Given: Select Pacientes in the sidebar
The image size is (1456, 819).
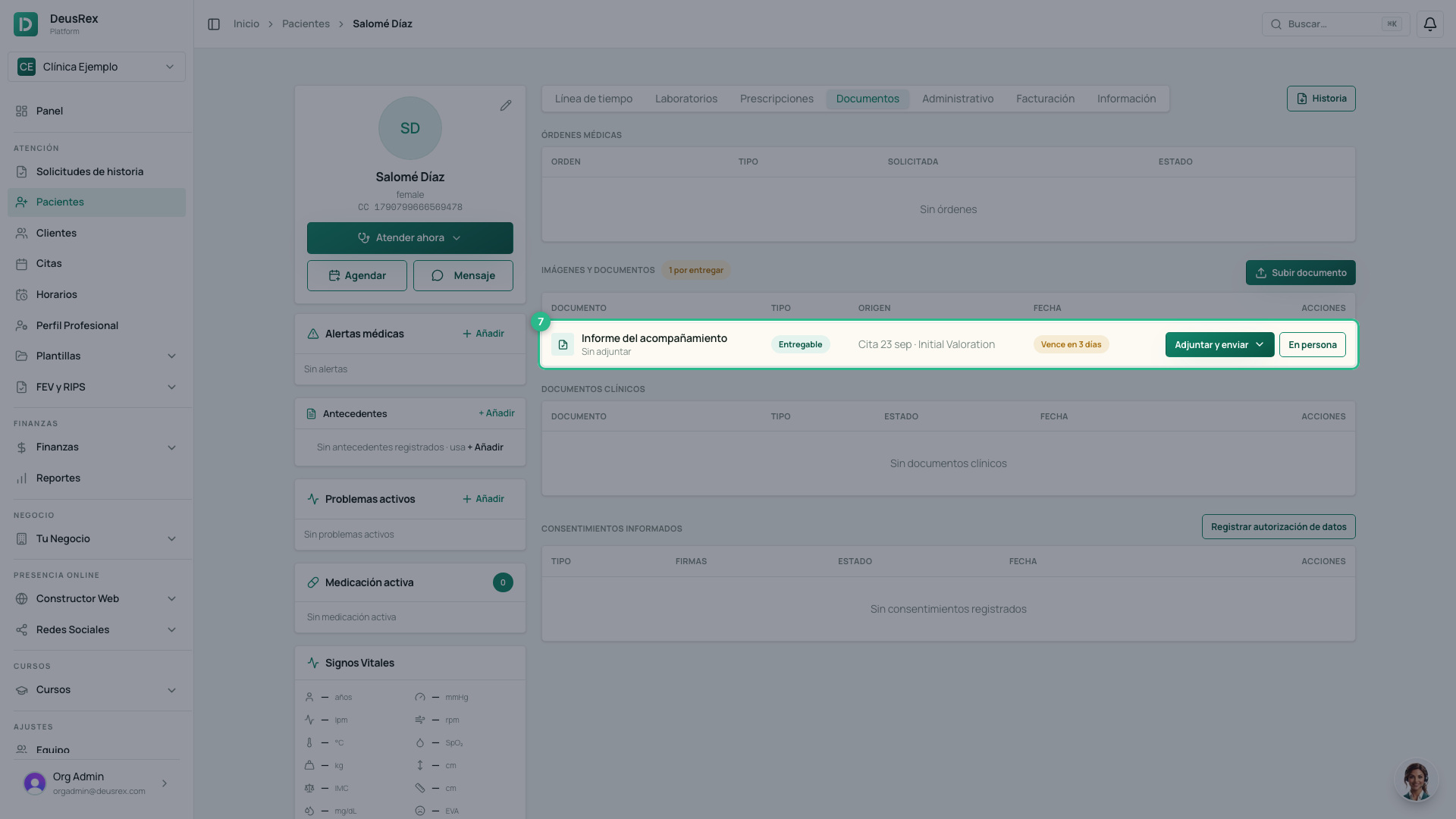Looking at the screenshot, I should (x=96, y=202).
